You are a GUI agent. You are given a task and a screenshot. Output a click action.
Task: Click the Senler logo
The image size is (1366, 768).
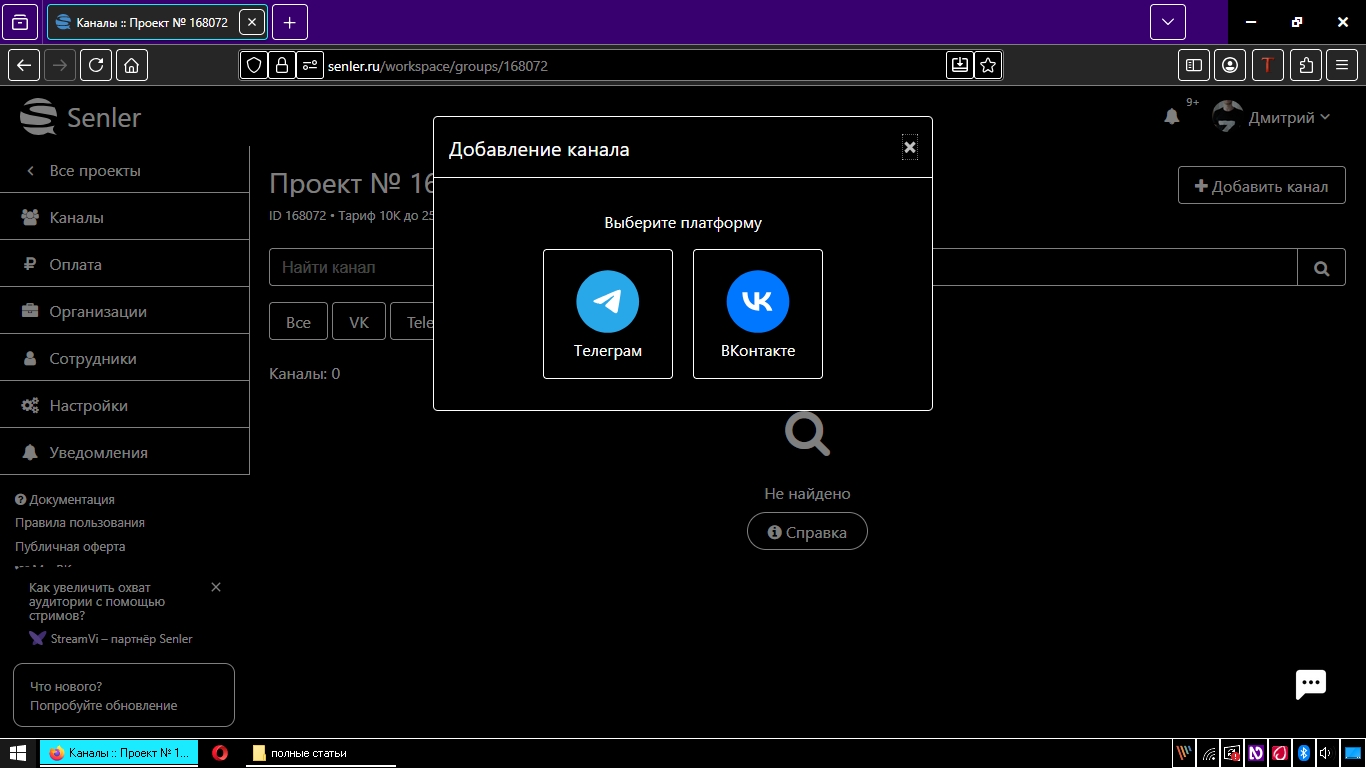(81, 117)
